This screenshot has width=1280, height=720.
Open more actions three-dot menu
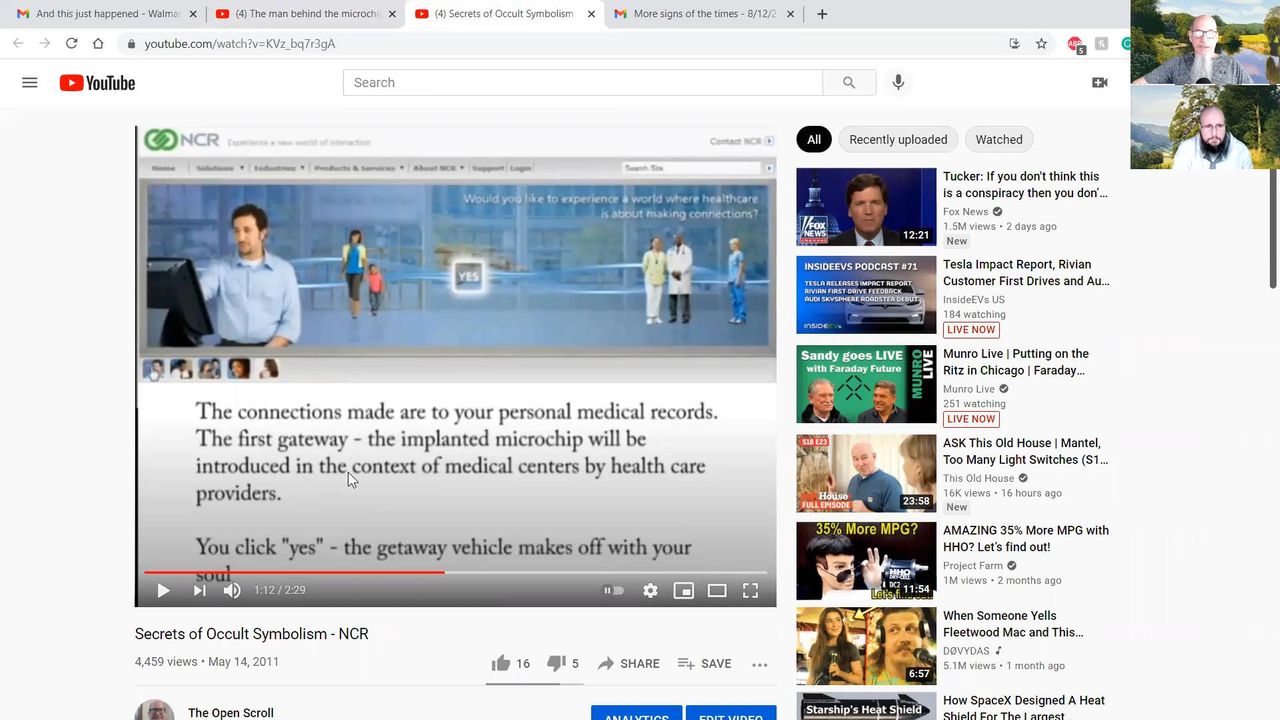point(759,664)
